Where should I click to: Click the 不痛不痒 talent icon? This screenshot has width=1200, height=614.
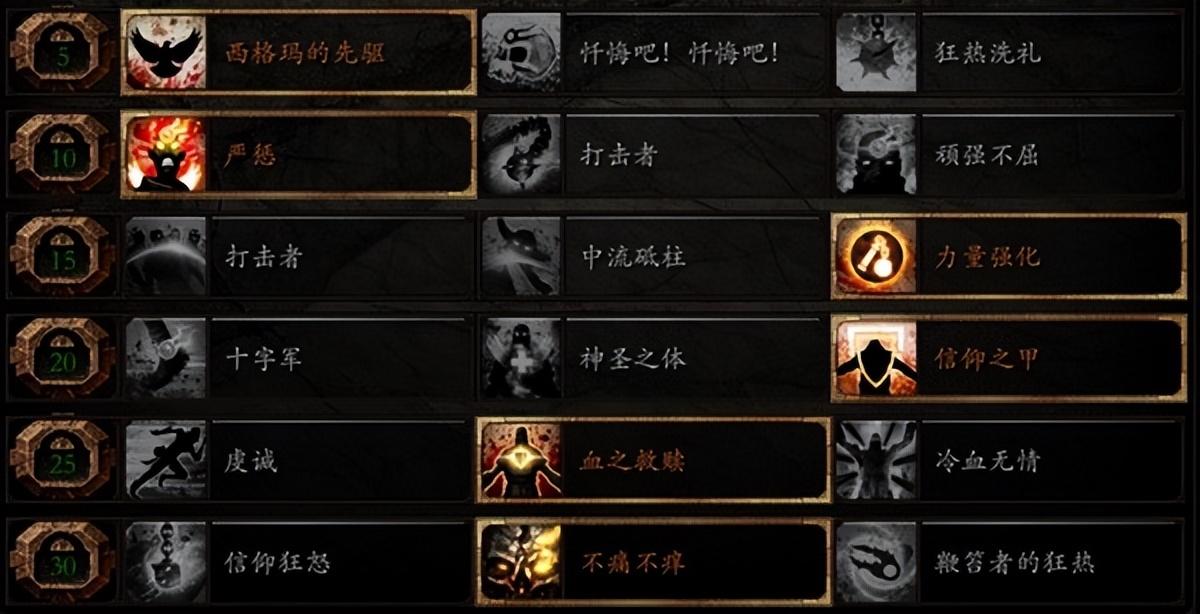tap(521, 562)
